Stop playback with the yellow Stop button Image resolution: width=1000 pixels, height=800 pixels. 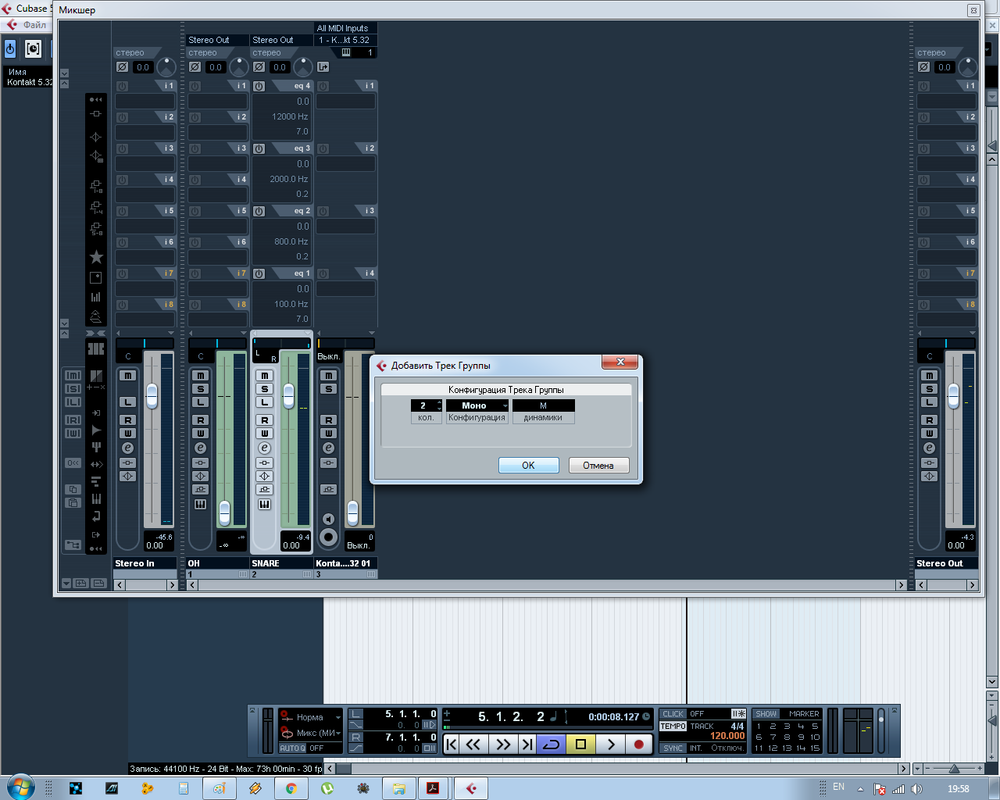pos(580,744)
